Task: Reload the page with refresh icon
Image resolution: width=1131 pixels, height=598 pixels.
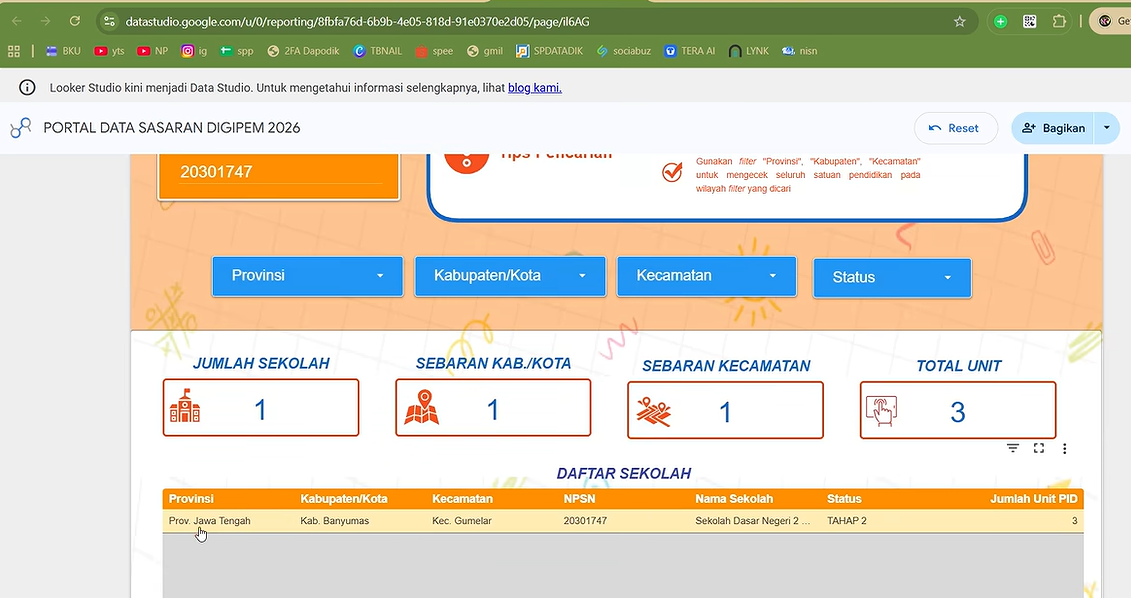Action: click(74, 21)
